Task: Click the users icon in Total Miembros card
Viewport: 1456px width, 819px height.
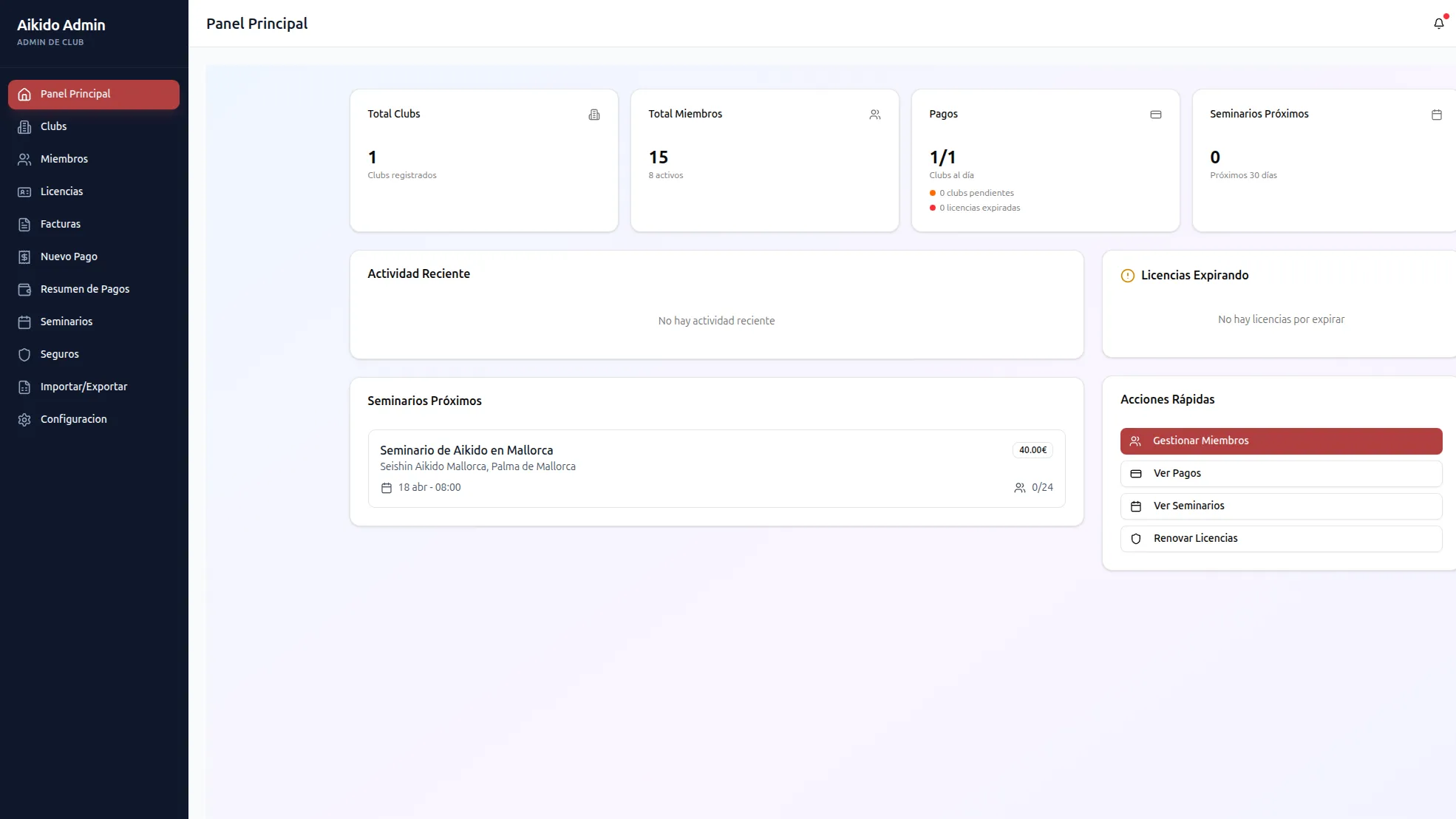Action: tap(875, 115)
